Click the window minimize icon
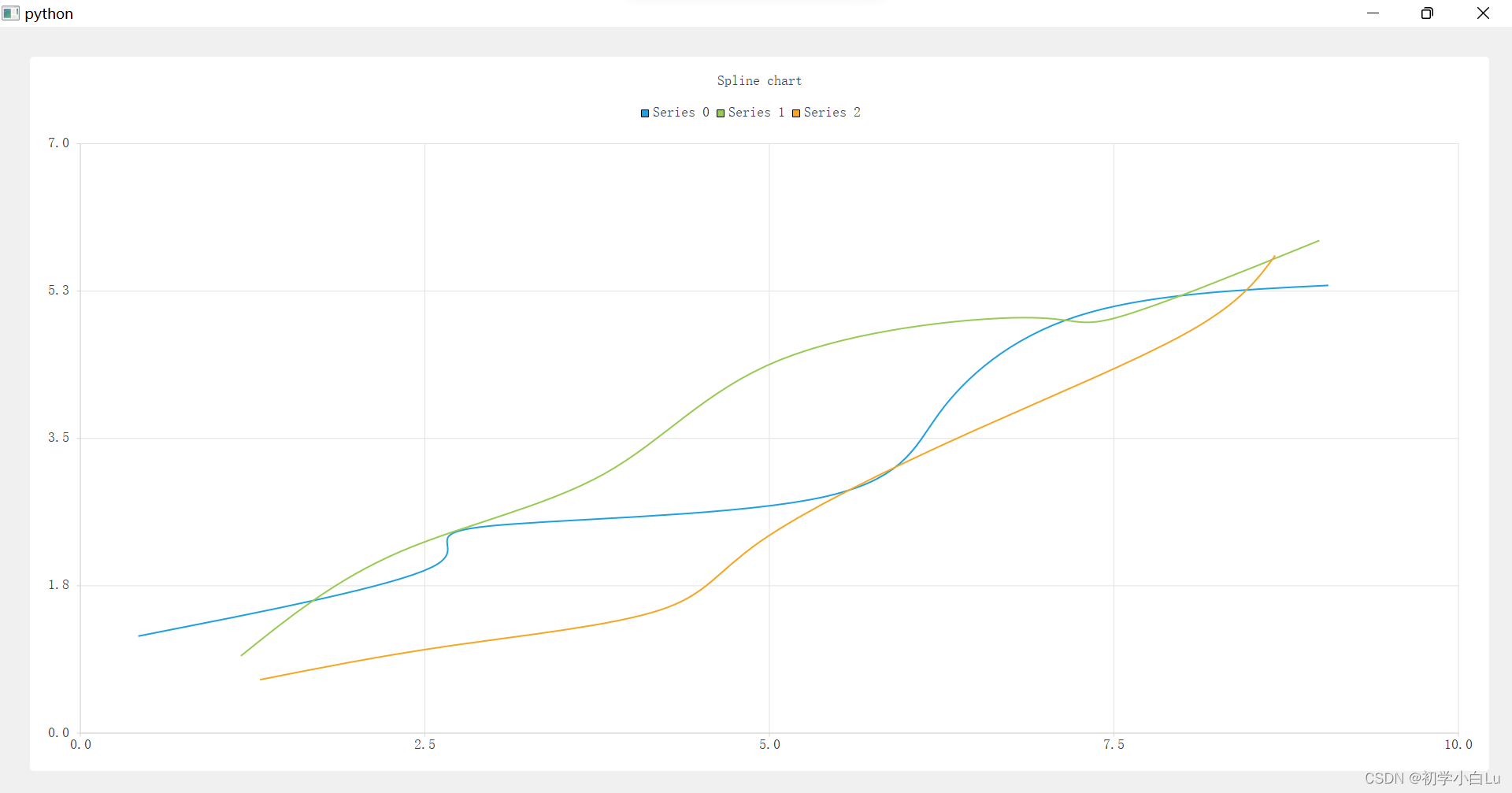Image resolution: width=1512 pixels, height=793 pixels. pos(1373,13)
